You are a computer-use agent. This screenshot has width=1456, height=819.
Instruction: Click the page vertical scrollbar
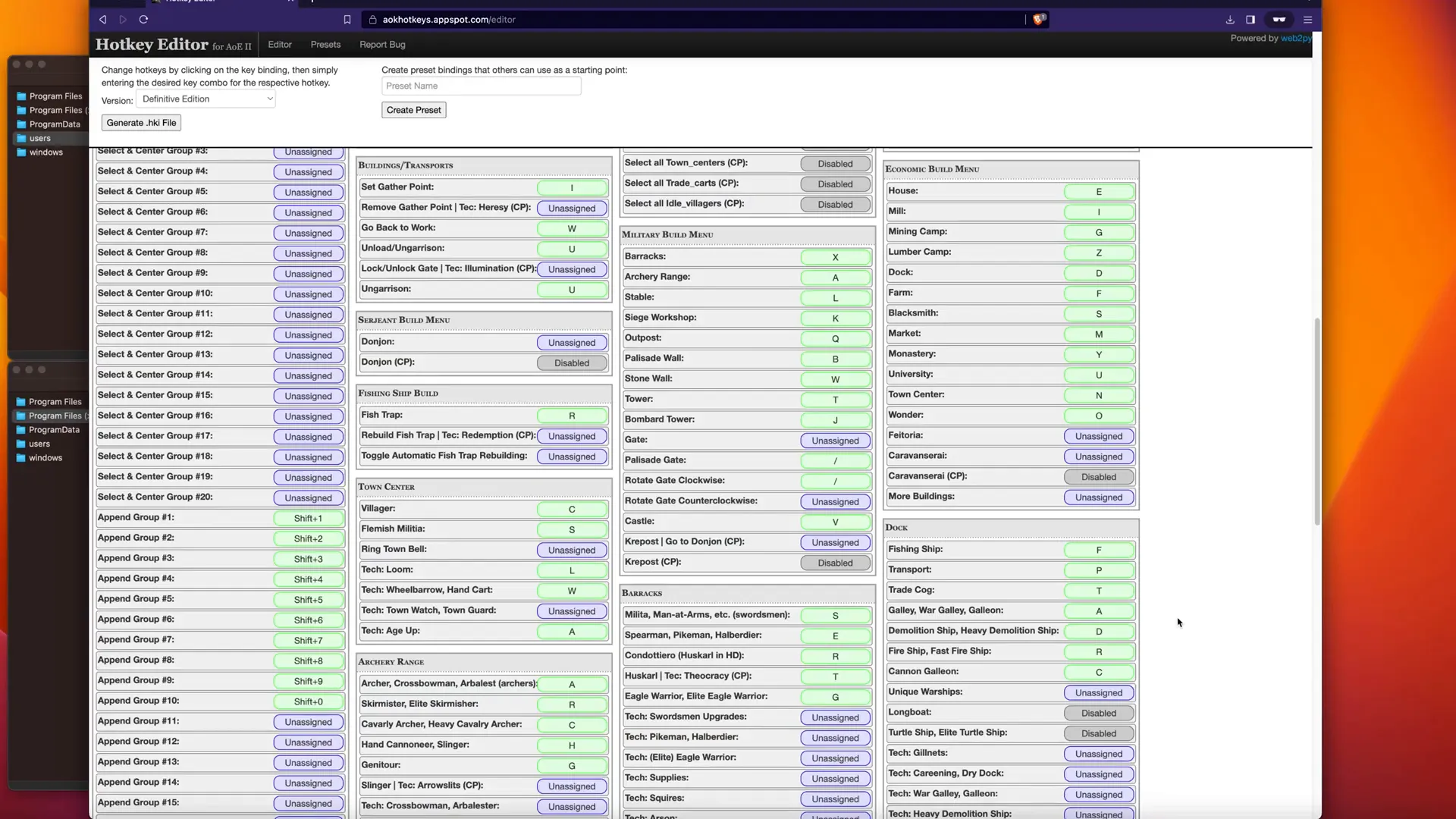[1317, 422]
